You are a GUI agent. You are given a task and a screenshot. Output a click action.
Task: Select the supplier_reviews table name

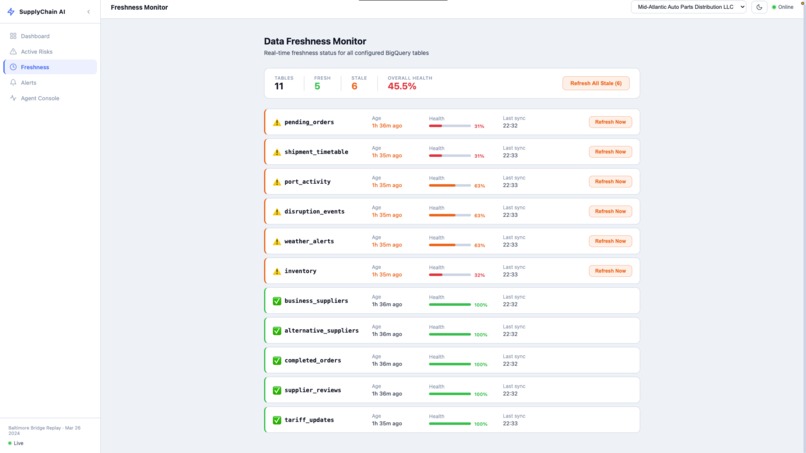point(313,390)
